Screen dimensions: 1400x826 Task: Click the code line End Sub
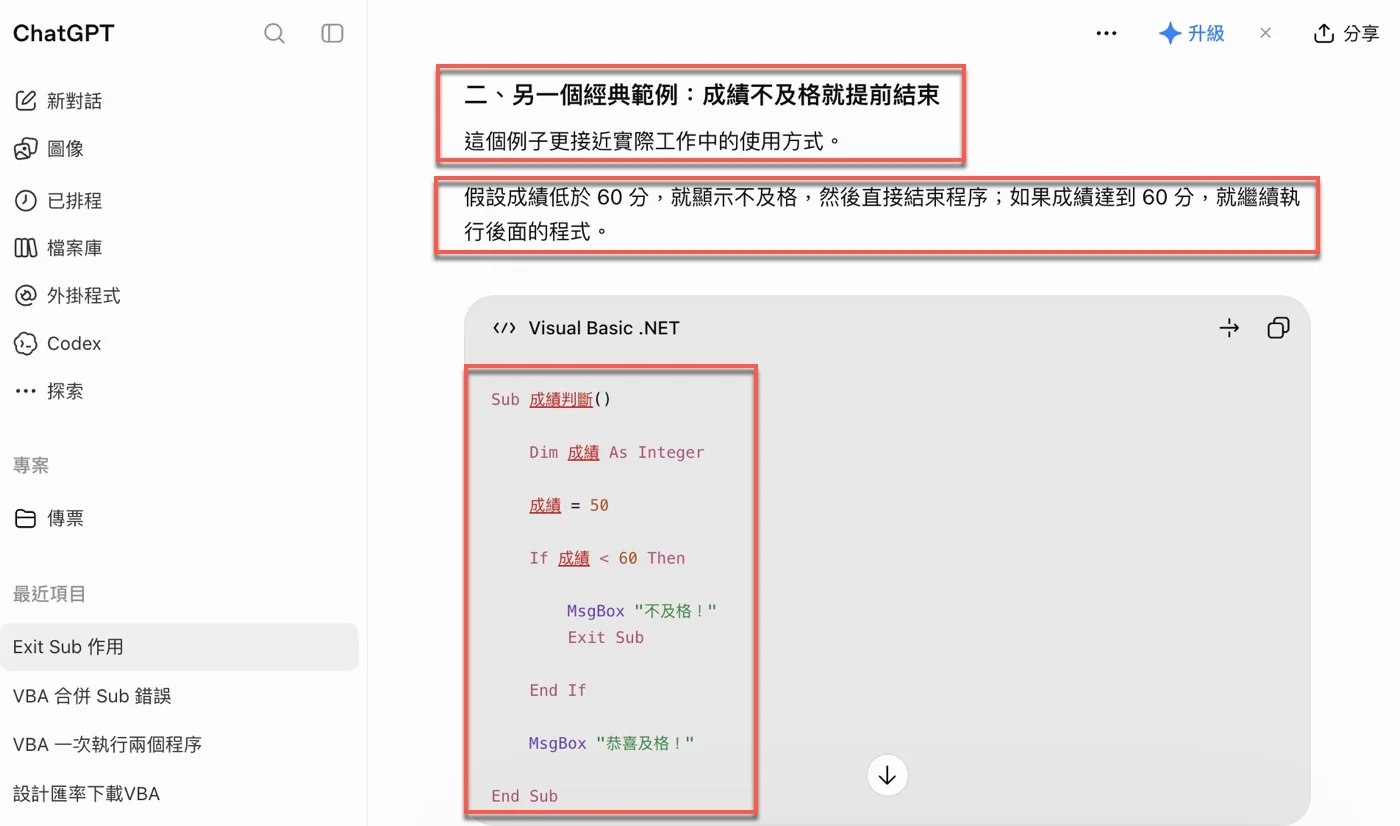pos(524,796)
